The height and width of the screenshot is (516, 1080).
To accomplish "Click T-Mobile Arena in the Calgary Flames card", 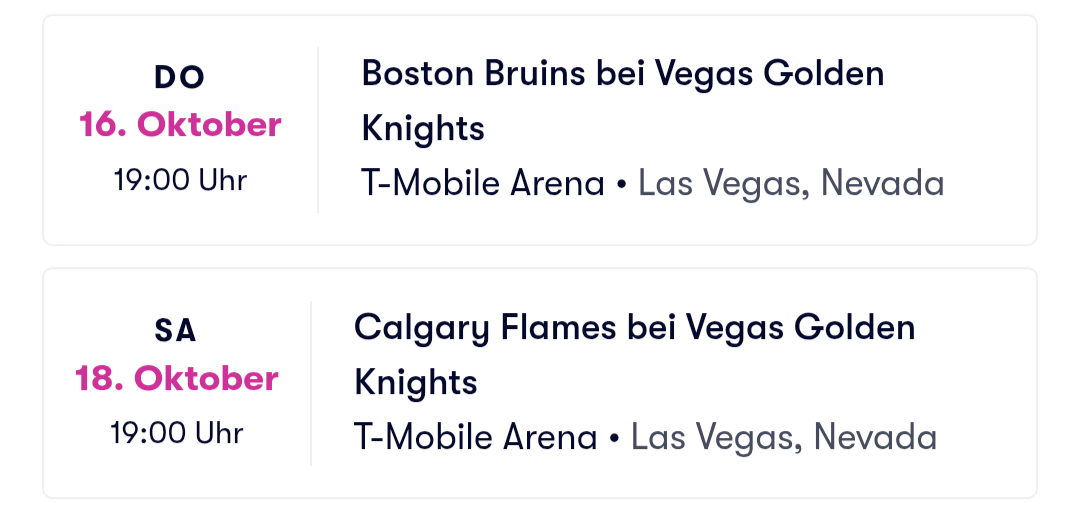I will pyautogui.click(x=475, y=438).
